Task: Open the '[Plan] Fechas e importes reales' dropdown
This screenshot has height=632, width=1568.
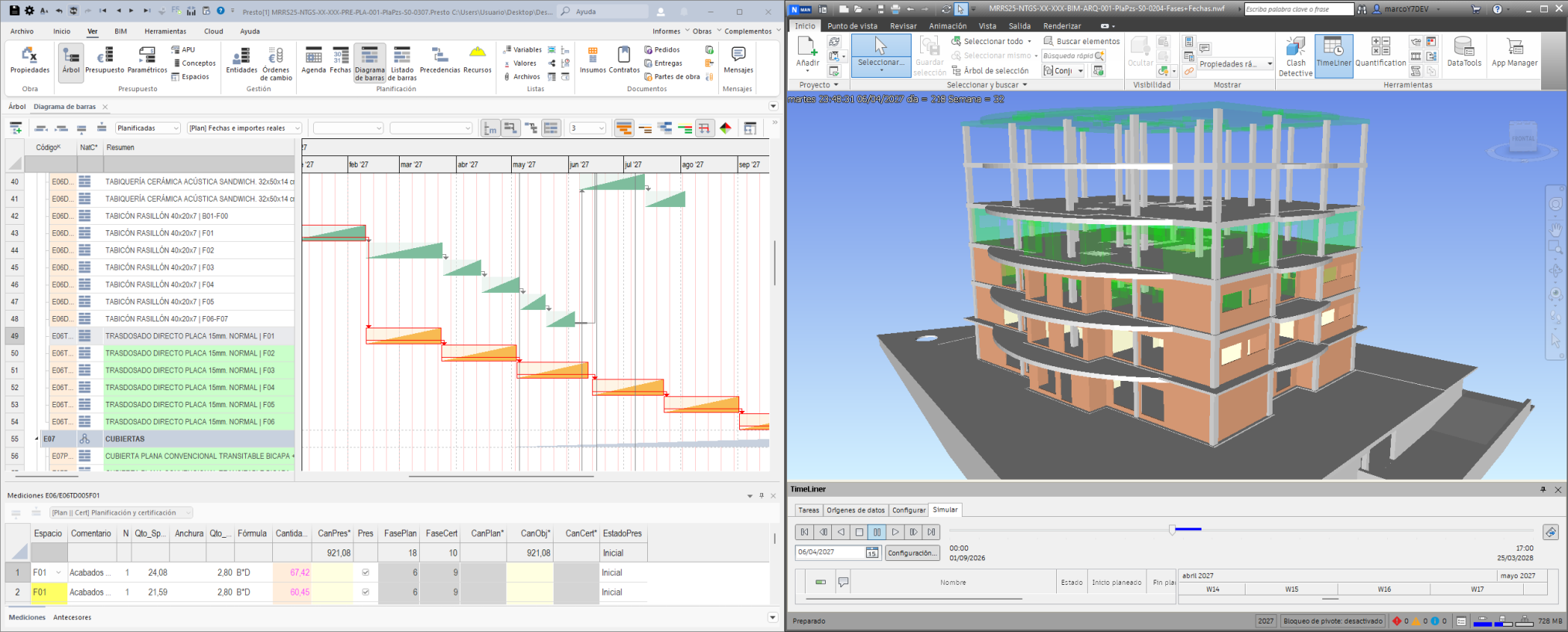Action: [x=244, y=128]
